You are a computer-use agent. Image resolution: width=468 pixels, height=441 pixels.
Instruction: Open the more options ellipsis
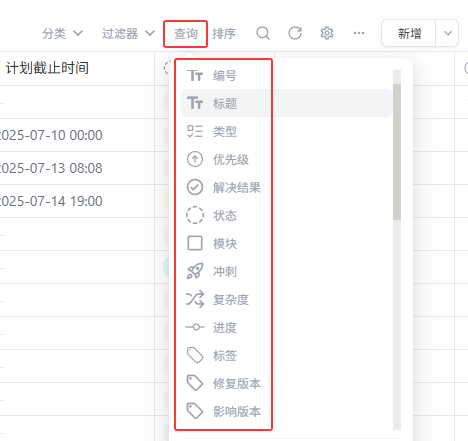[359, 33]
